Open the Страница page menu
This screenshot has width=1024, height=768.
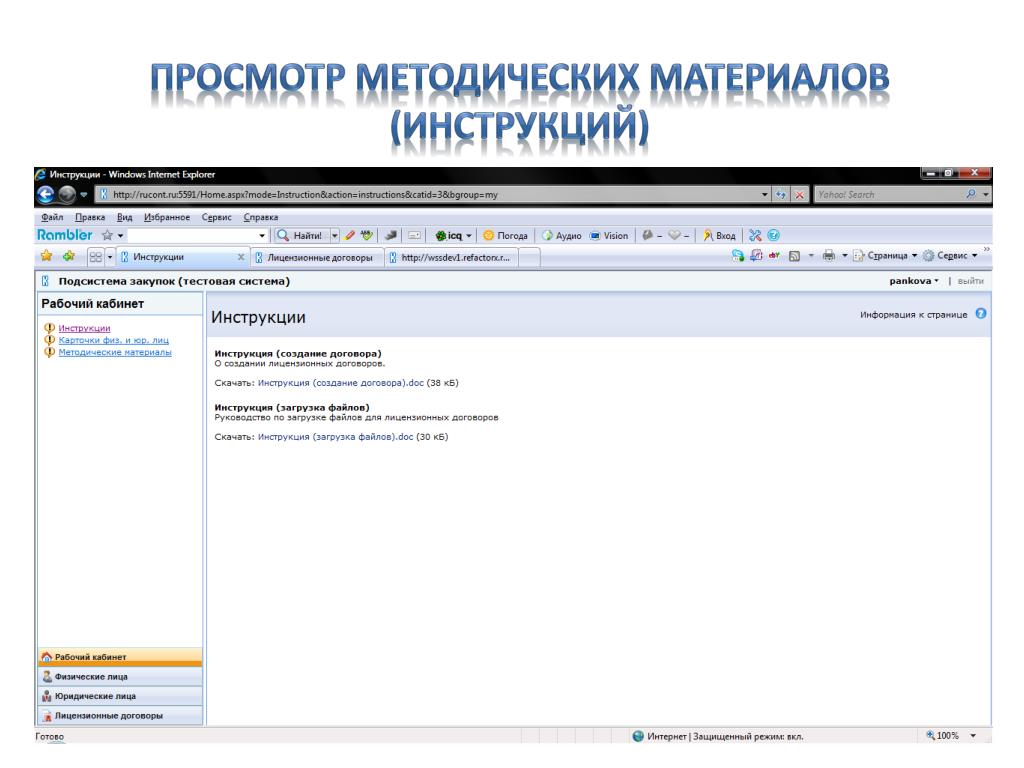click(885, 255)
